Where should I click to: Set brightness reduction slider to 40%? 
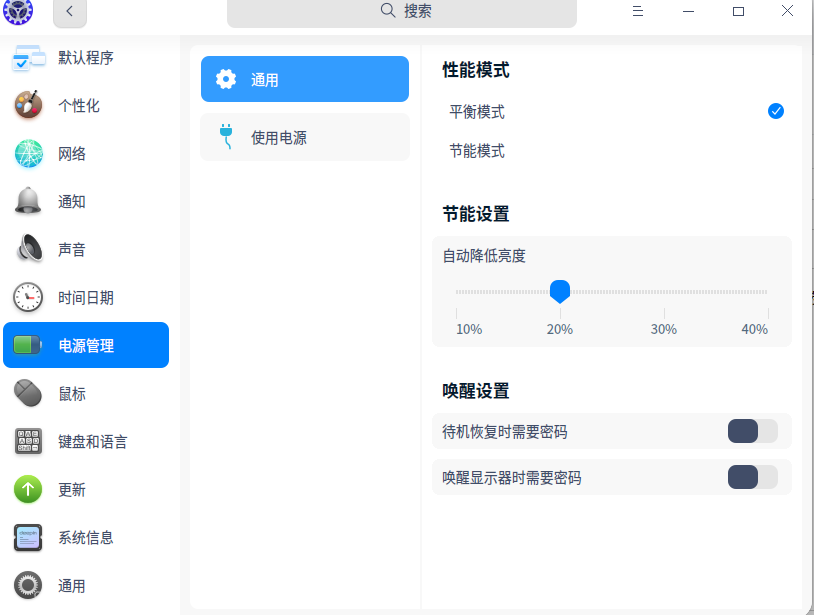pos(767,292)
